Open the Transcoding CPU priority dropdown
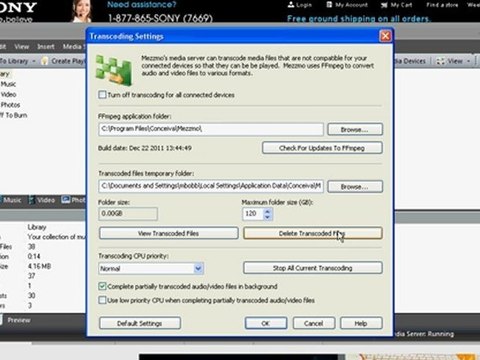 pyautogui.click(x=198, y=268)
